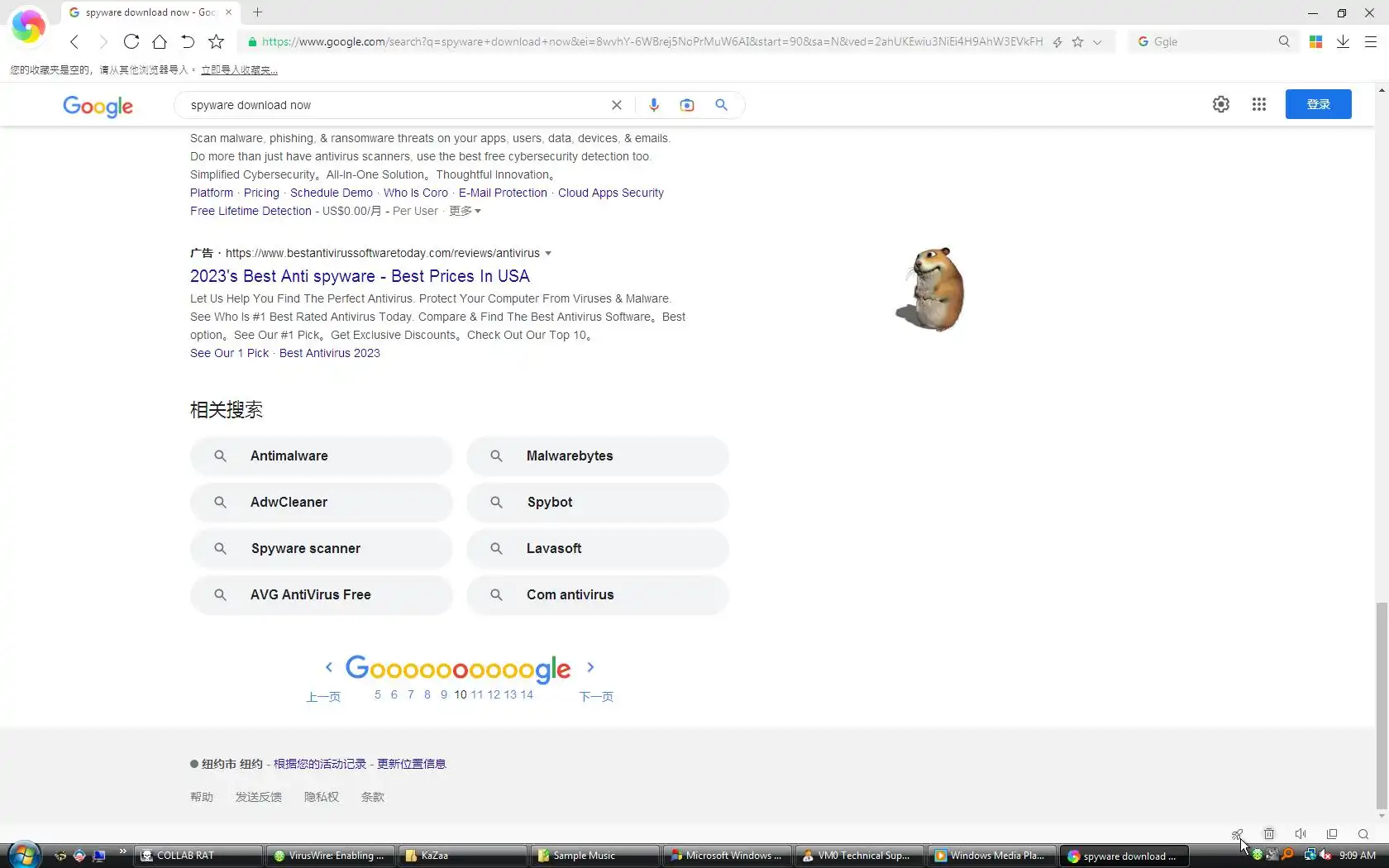Open the E-Mail Protection link
Screen dimensions: 1389x868
(x=503, y=193)
